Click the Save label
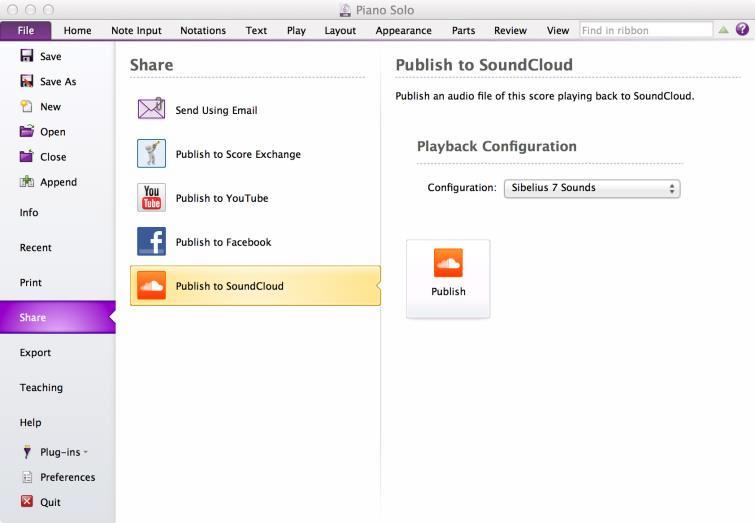Viewport: 755px width, 523px height. pos(51,56)
